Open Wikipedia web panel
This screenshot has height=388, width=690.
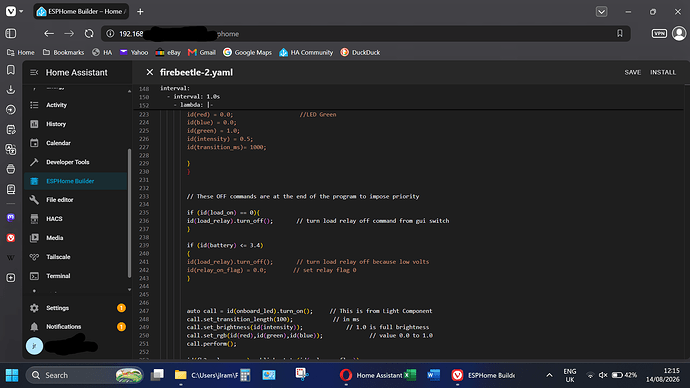click(x=11, y=258)
